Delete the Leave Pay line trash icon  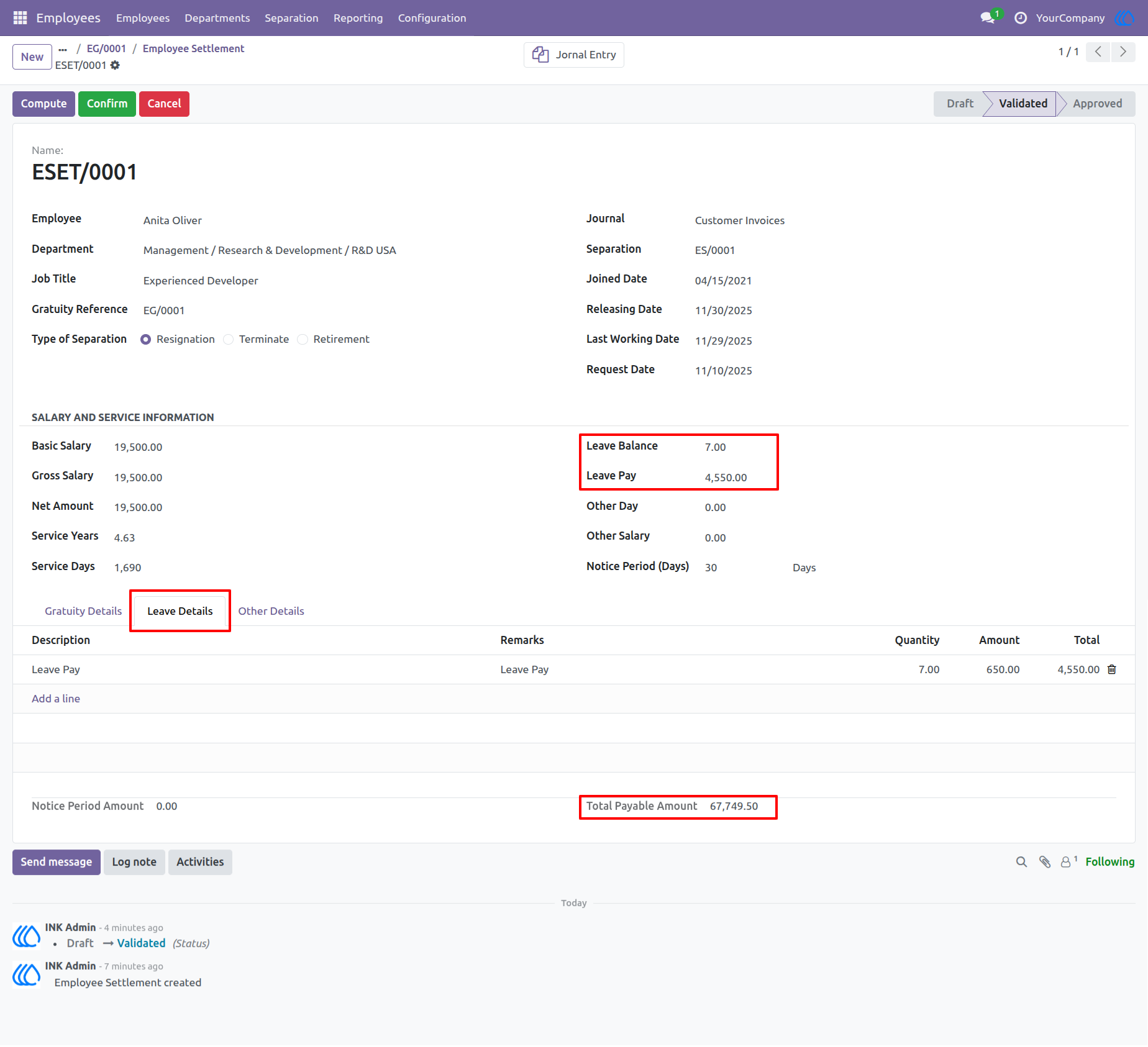(x=1112, y=669)
